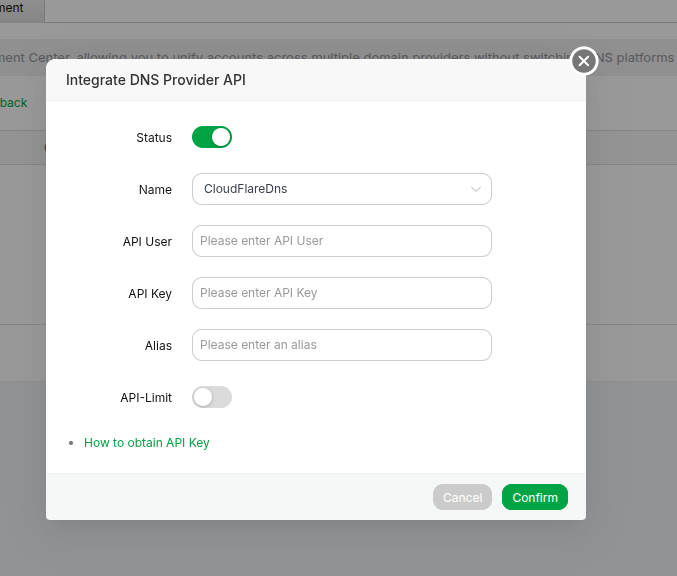Screen dimensions: 677x576
Task: Click the Name field label
Action: click(x=155, y=190)
